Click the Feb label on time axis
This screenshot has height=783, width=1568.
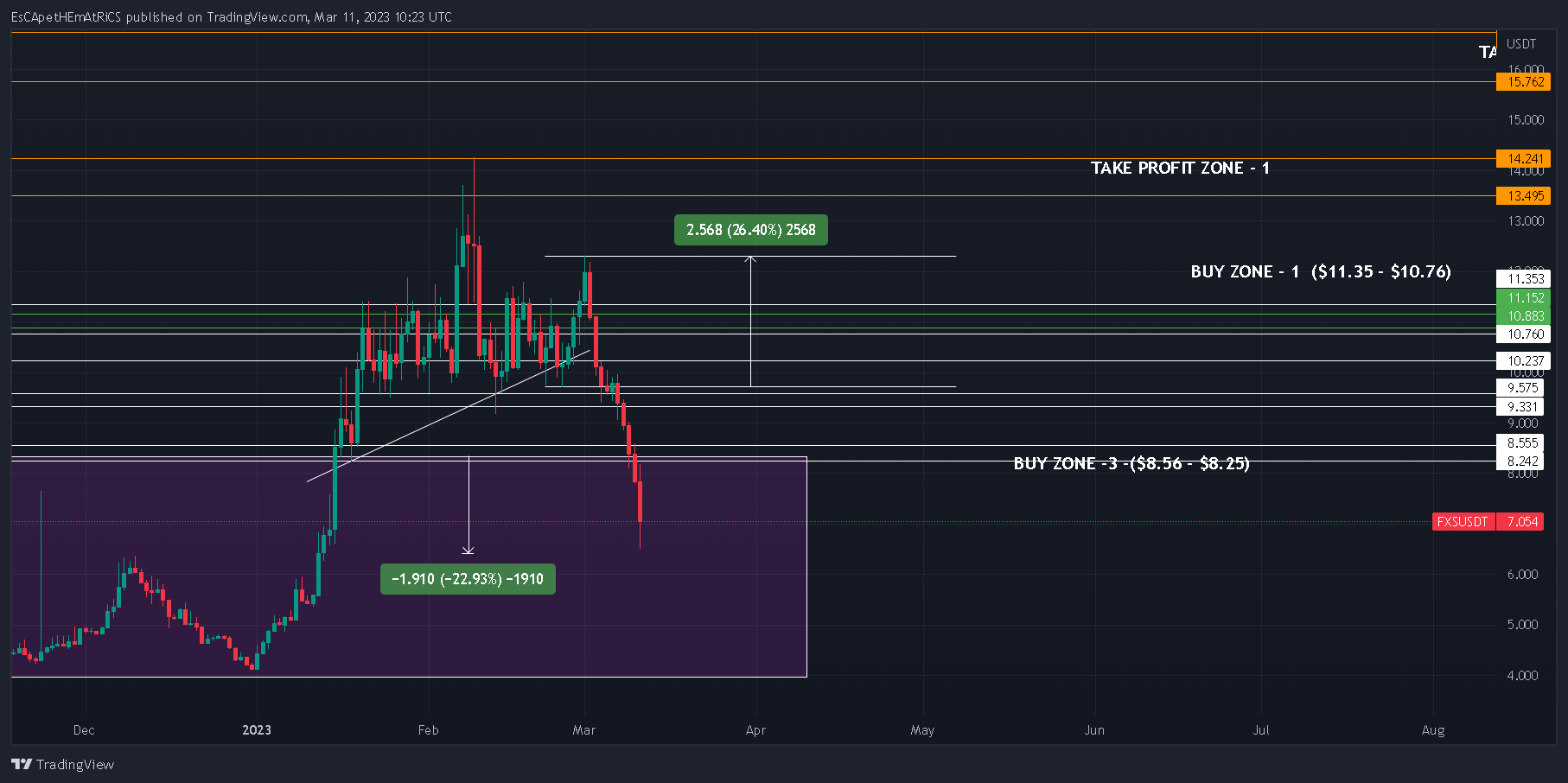tap(428, 730)
